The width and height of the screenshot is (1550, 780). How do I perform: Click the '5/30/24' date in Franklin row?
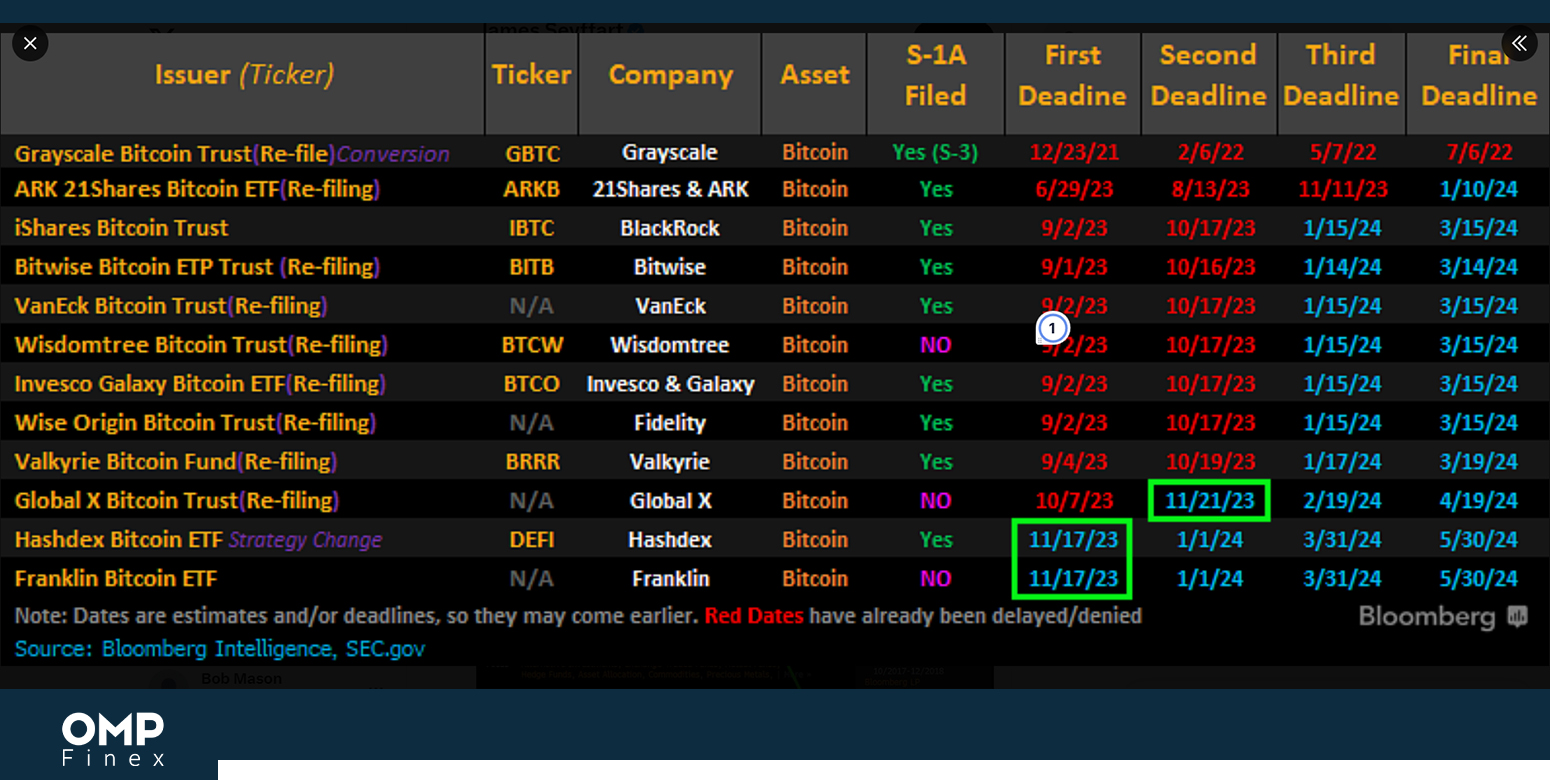pyautogui.click(x=1479, y=579)
